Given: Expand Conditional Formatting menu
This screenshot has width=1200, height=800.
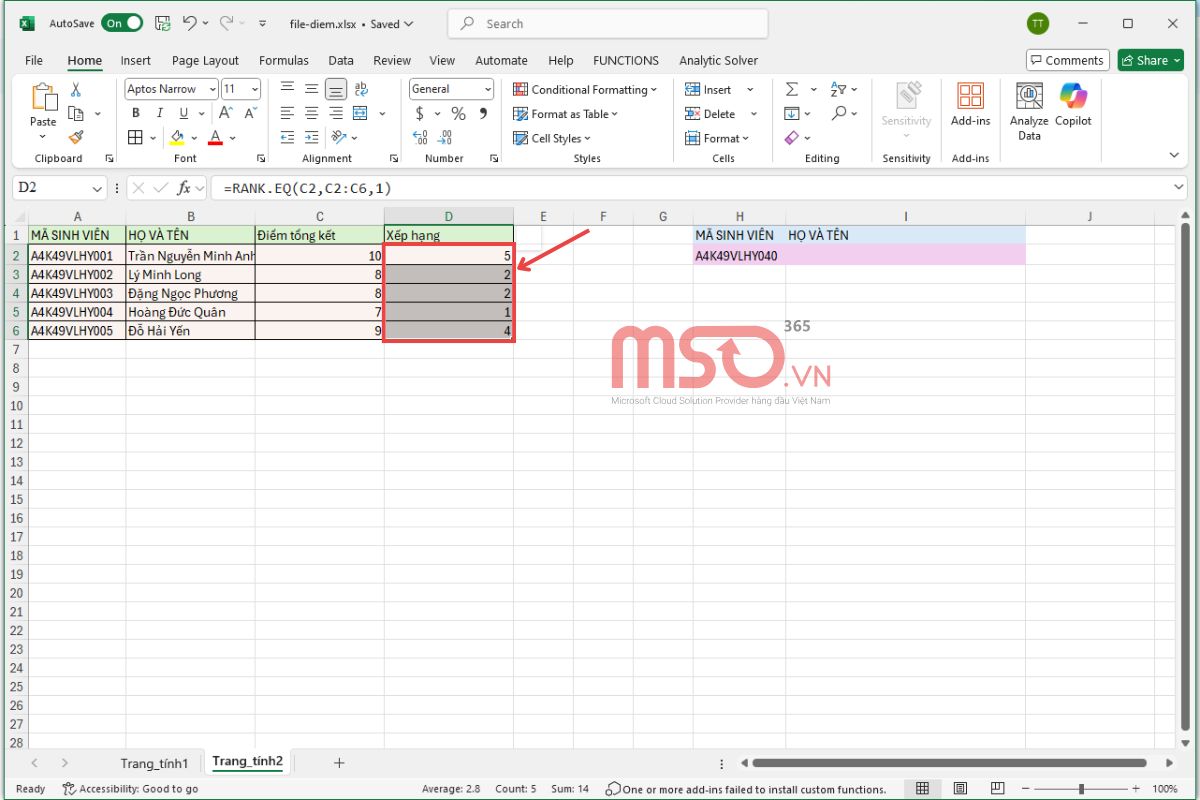Looking at the screenshot, I should click(585, 89).
